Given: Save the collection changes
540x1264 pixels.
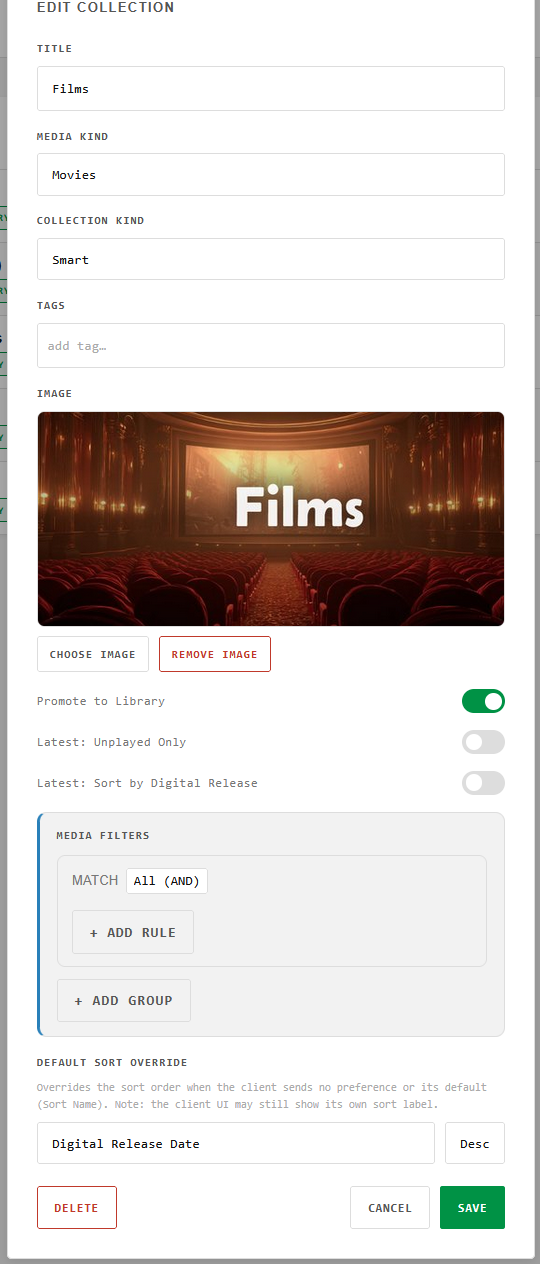Looking at the screenshot, I should [472, 1207].
